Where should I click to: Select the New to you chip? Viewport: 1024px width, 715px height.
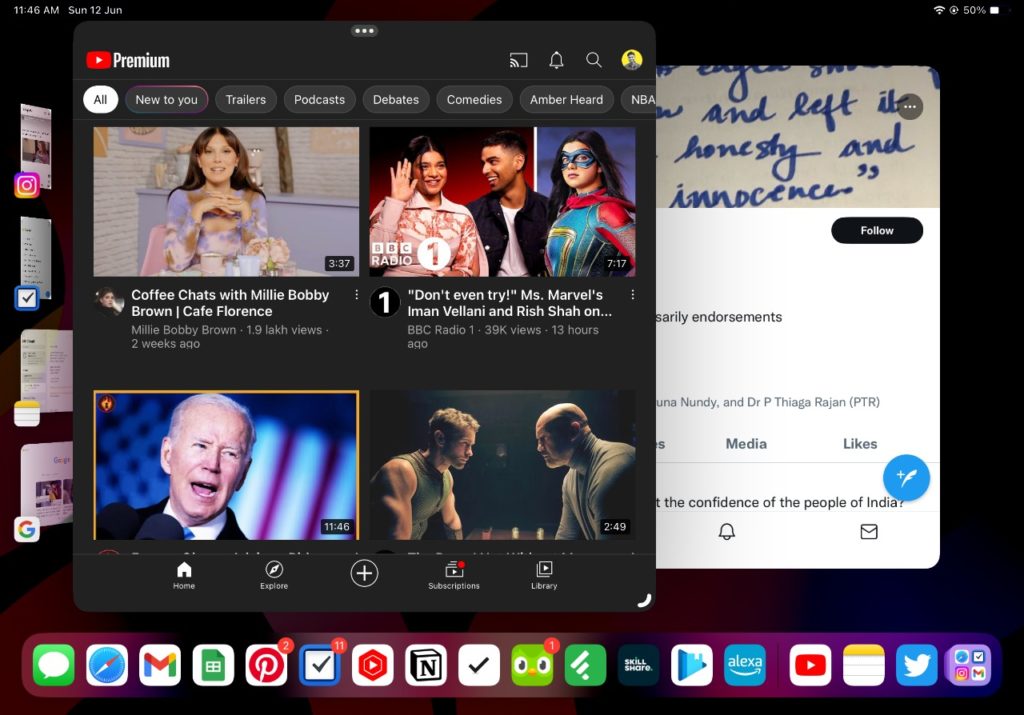click(166, 99)
